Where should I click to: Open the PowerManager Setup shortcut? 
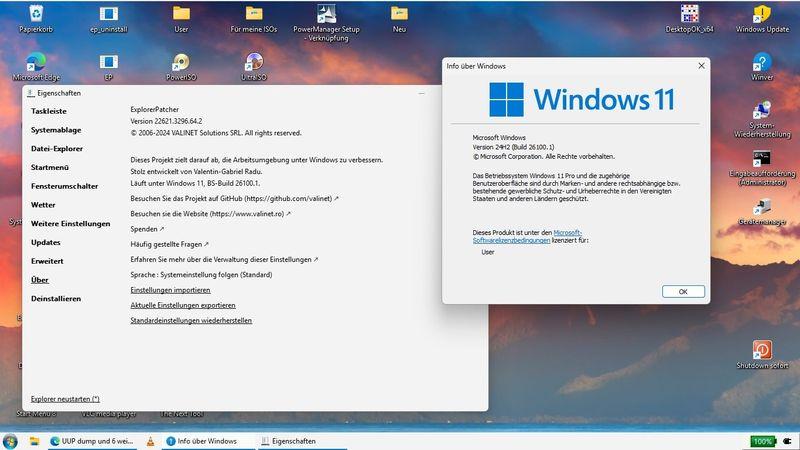pos(327,22)
